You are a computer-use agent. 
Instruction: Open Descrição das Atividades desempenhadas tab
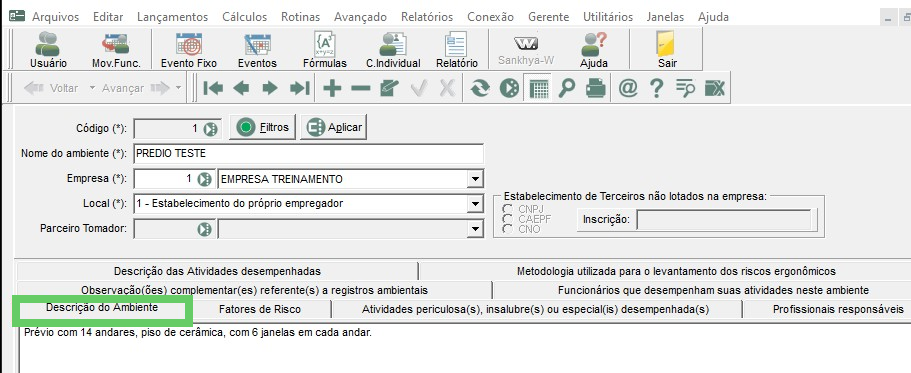tap(217, 271)
